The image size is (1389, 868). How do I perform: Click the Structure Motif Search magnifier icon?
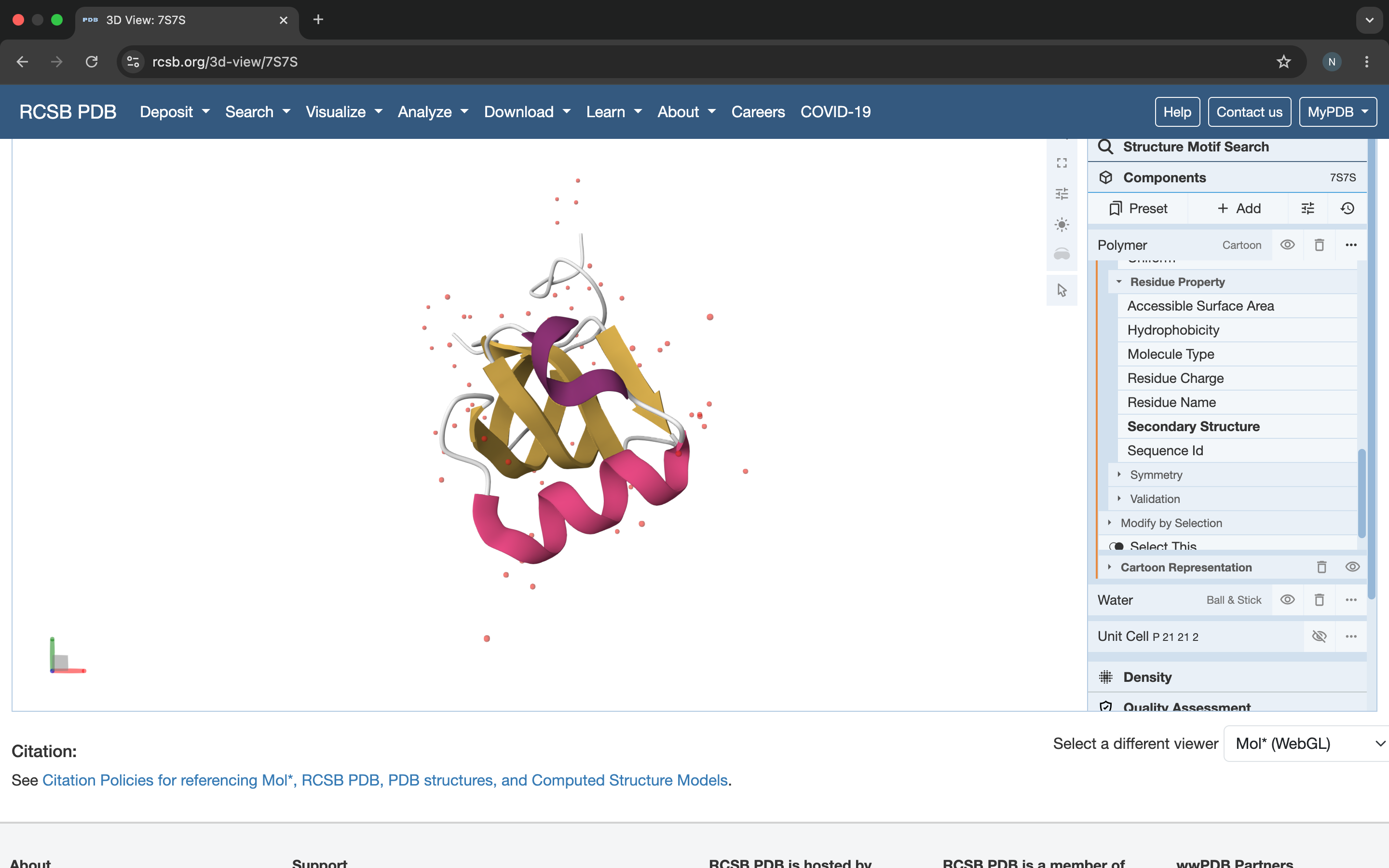[x=1105, y=147]
